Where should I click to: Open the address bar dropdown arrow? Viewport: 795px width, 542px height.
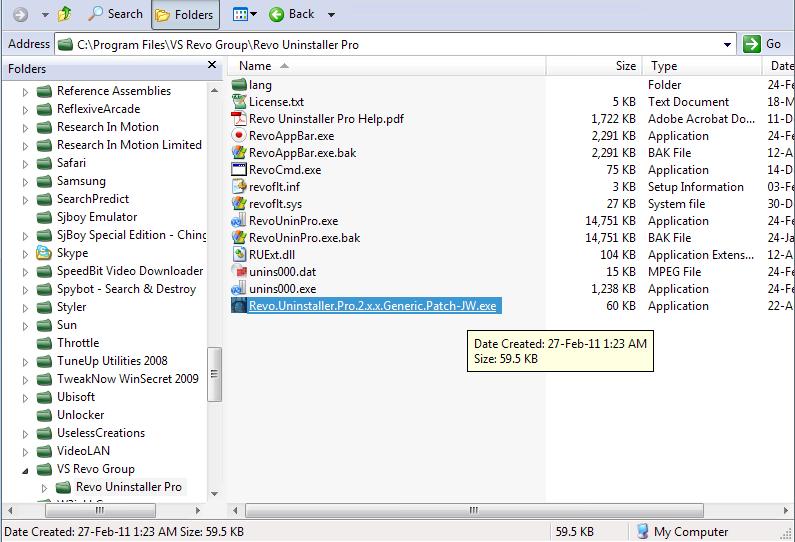click(x=728, y=45)
